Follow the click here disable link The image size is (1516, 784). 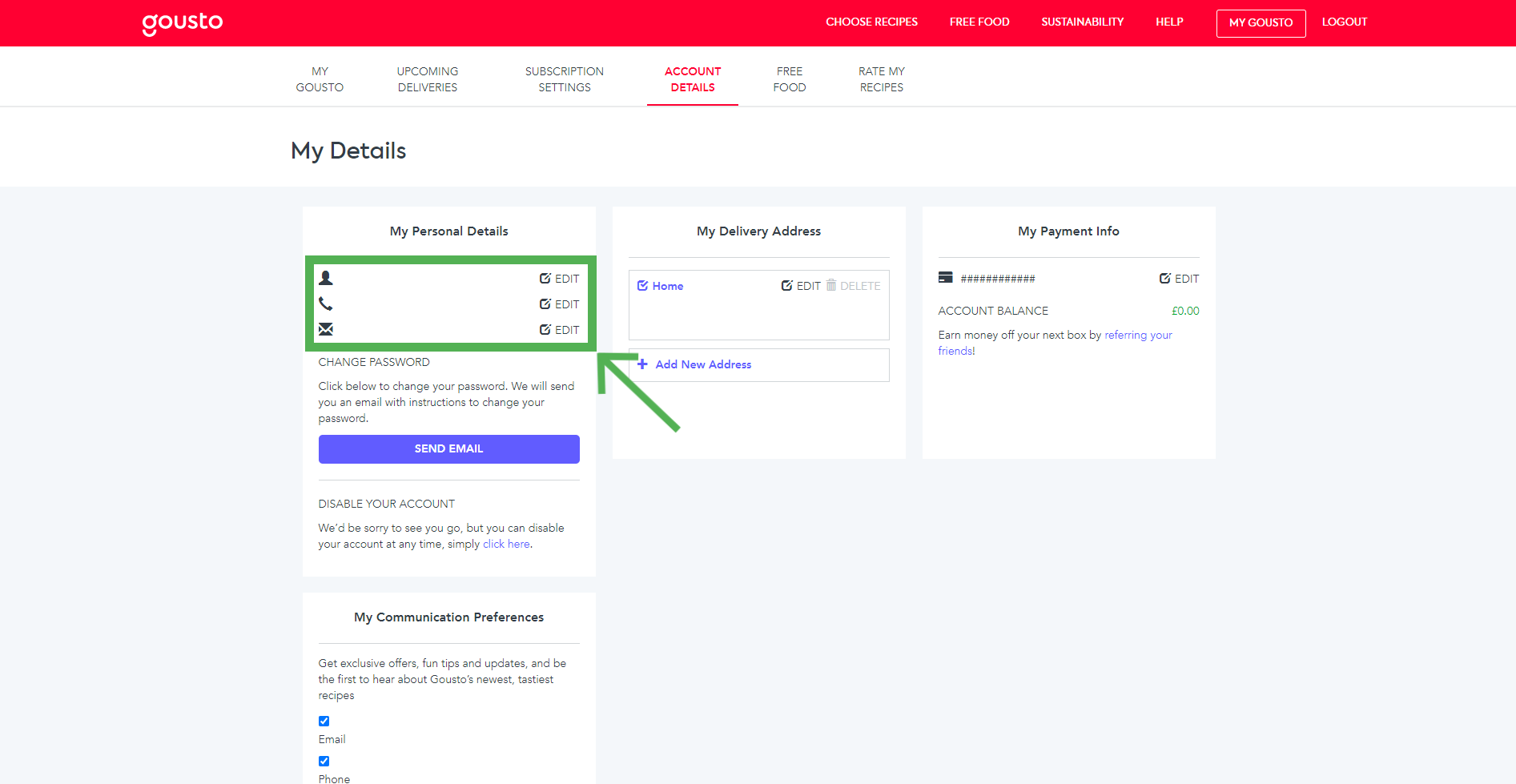pos(506,544)
